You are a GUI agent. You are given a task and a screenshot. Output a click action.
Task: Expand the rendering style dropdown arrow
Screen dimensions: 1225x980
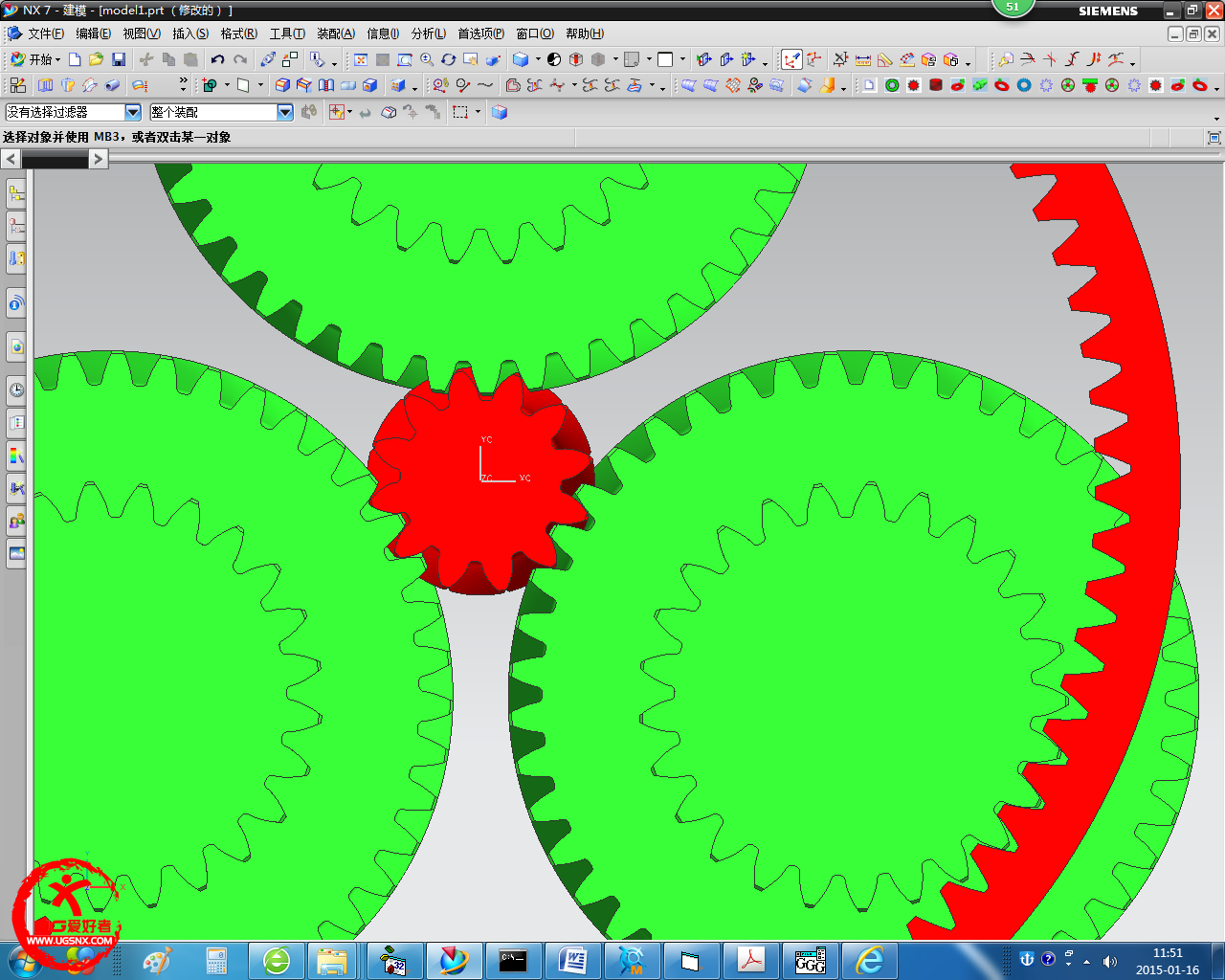538,59
